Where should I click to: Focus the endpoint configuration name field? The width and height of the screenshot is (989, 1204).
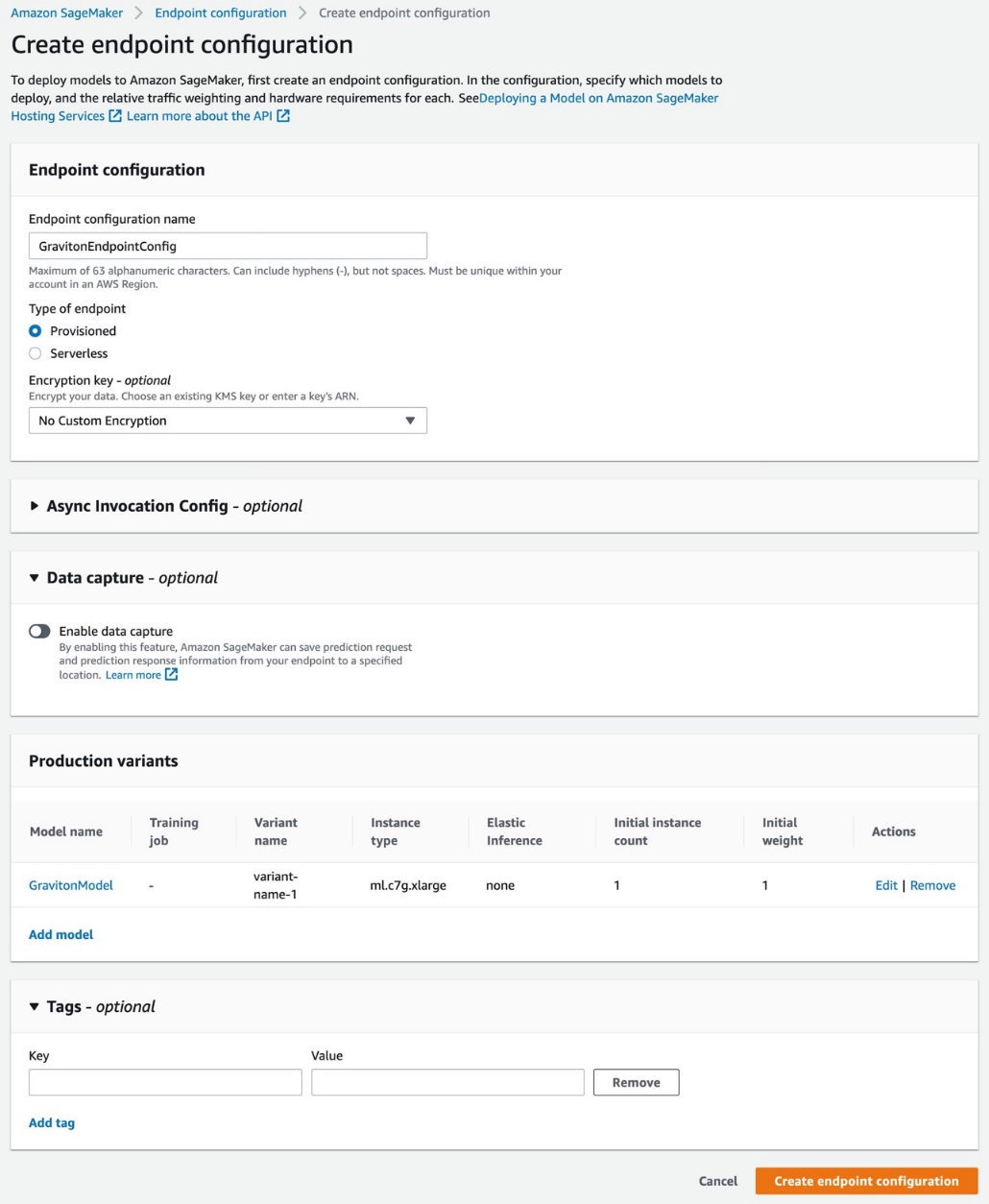228,246
